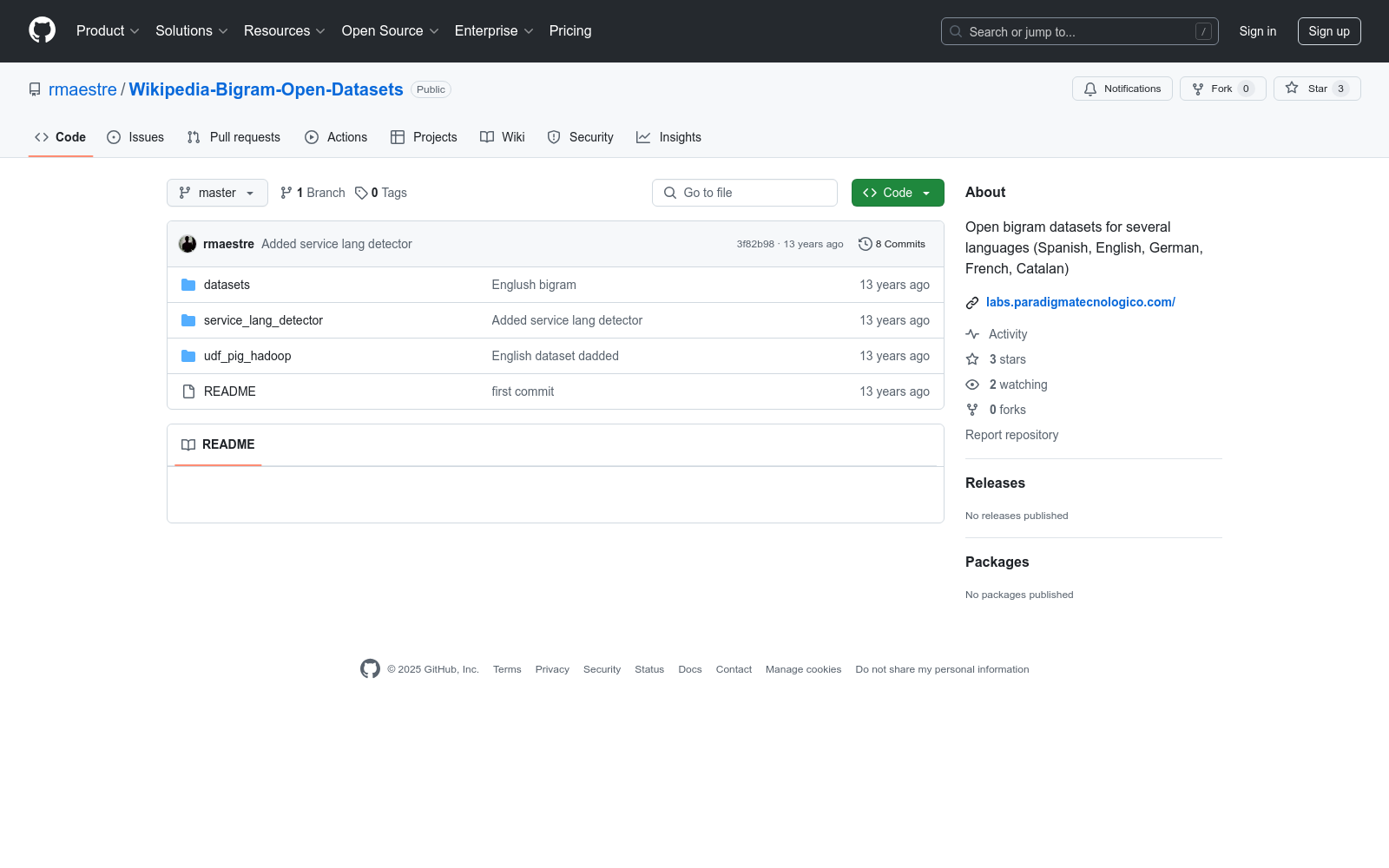Click the repository book icon beside rmaestre
This screenshot has height=868, width=1389.
click(35, 89)
